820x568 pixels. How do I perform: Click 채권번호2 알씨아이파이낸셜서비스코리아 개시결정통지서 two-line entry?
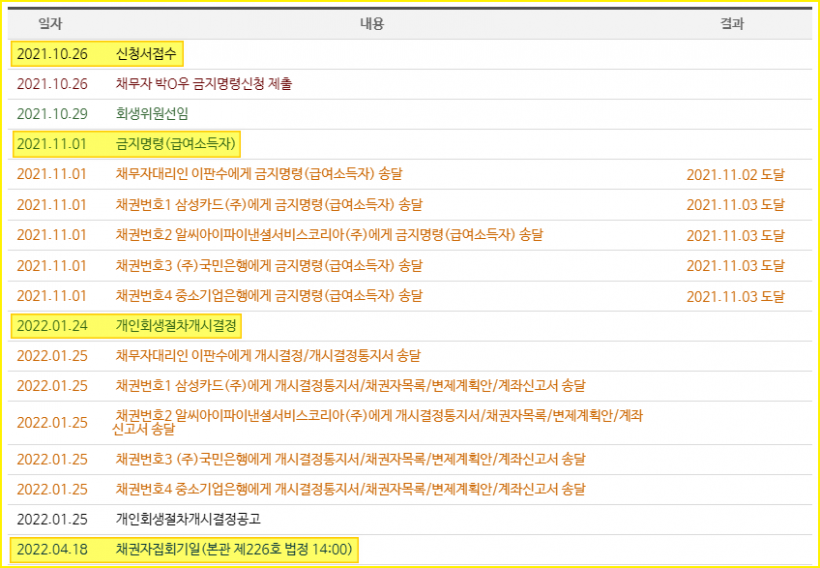click(377, 423)
